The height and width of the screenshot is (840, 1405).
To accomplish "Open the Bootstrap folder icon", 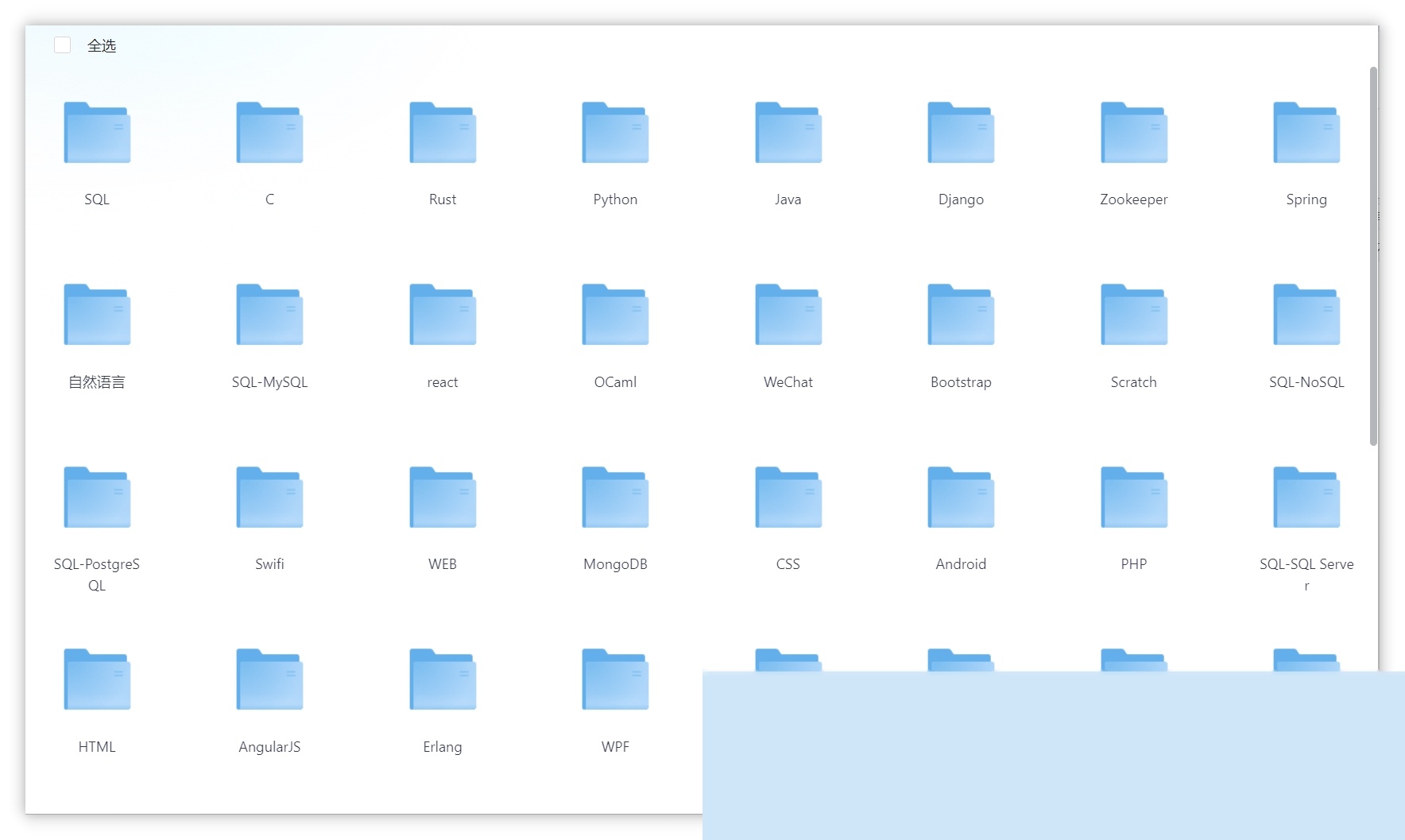I will point(961,315).
